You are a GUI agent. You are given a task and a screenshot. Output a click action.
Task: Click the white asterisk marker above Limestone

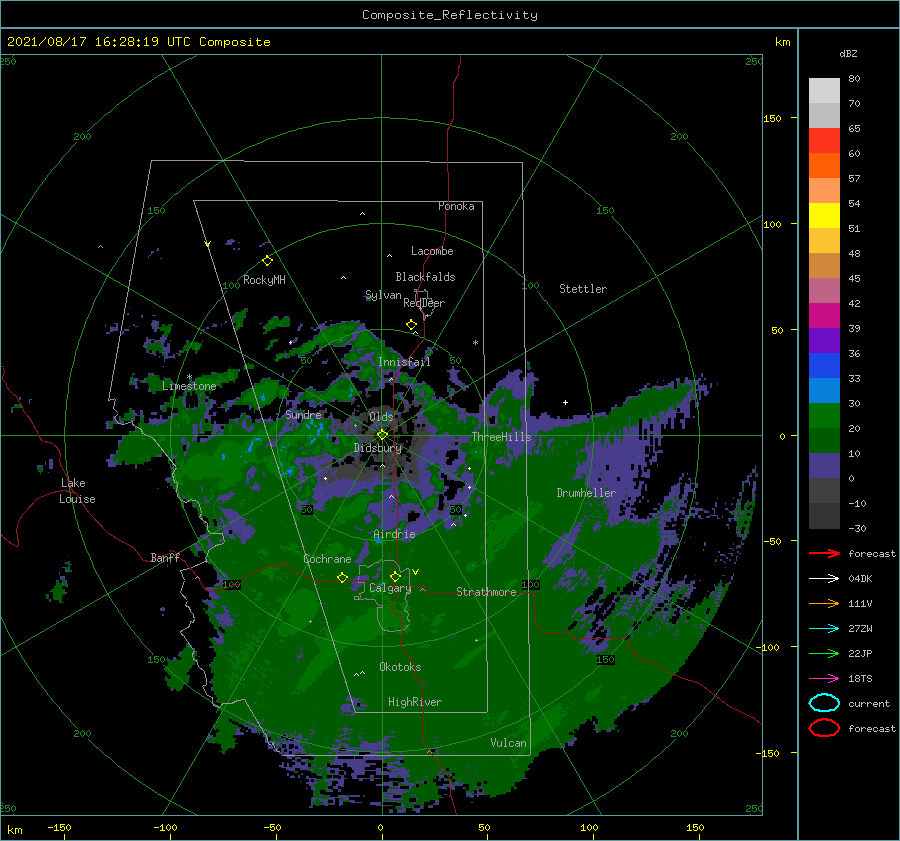189,377
